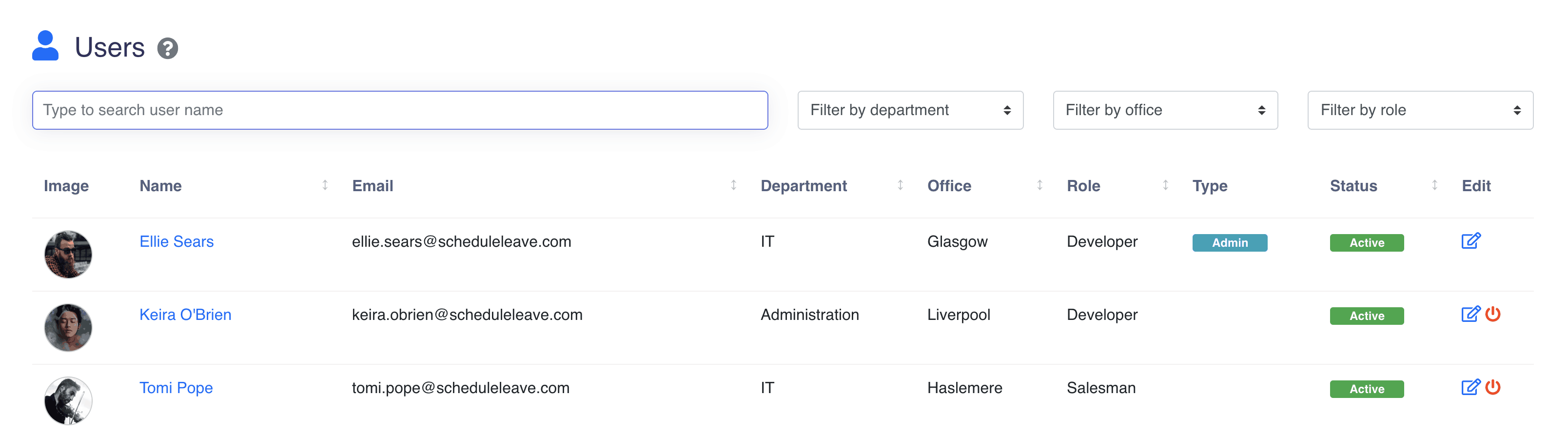The image size is (1568, 436).
Task: Expand the Filter by office dropdown
Action: coord(1165,110)
